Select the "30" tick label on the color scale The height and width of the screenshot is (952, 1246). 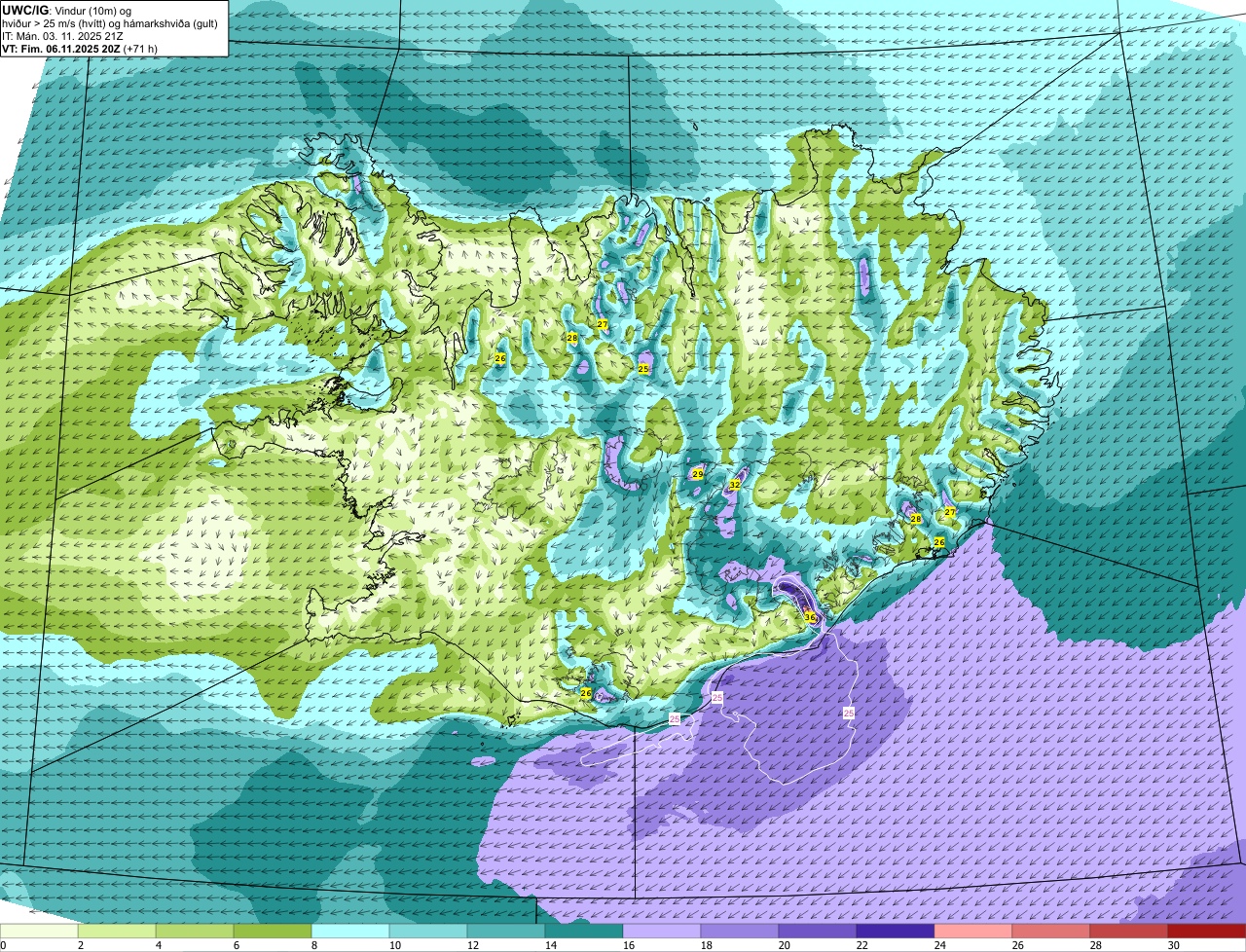pos(1174,945)
